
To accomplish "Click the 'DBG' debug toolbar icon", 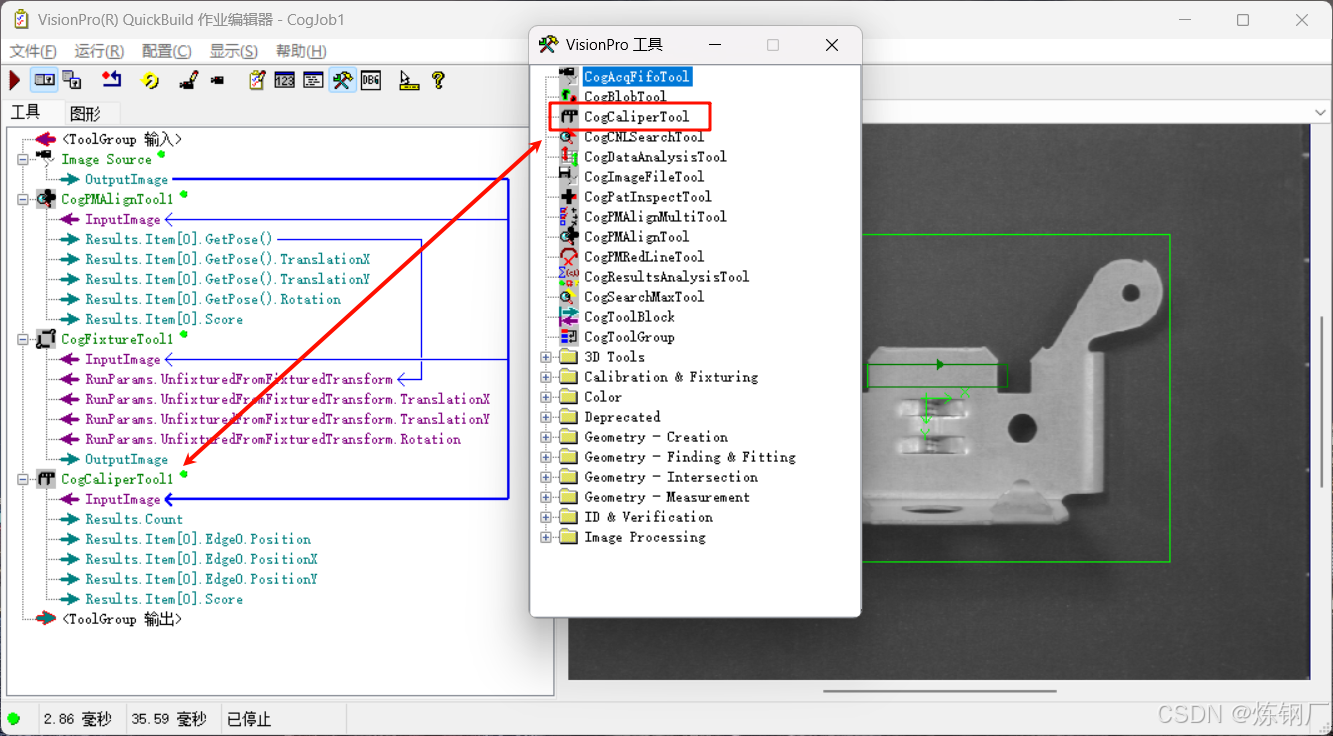I will [x=371, y=80].
